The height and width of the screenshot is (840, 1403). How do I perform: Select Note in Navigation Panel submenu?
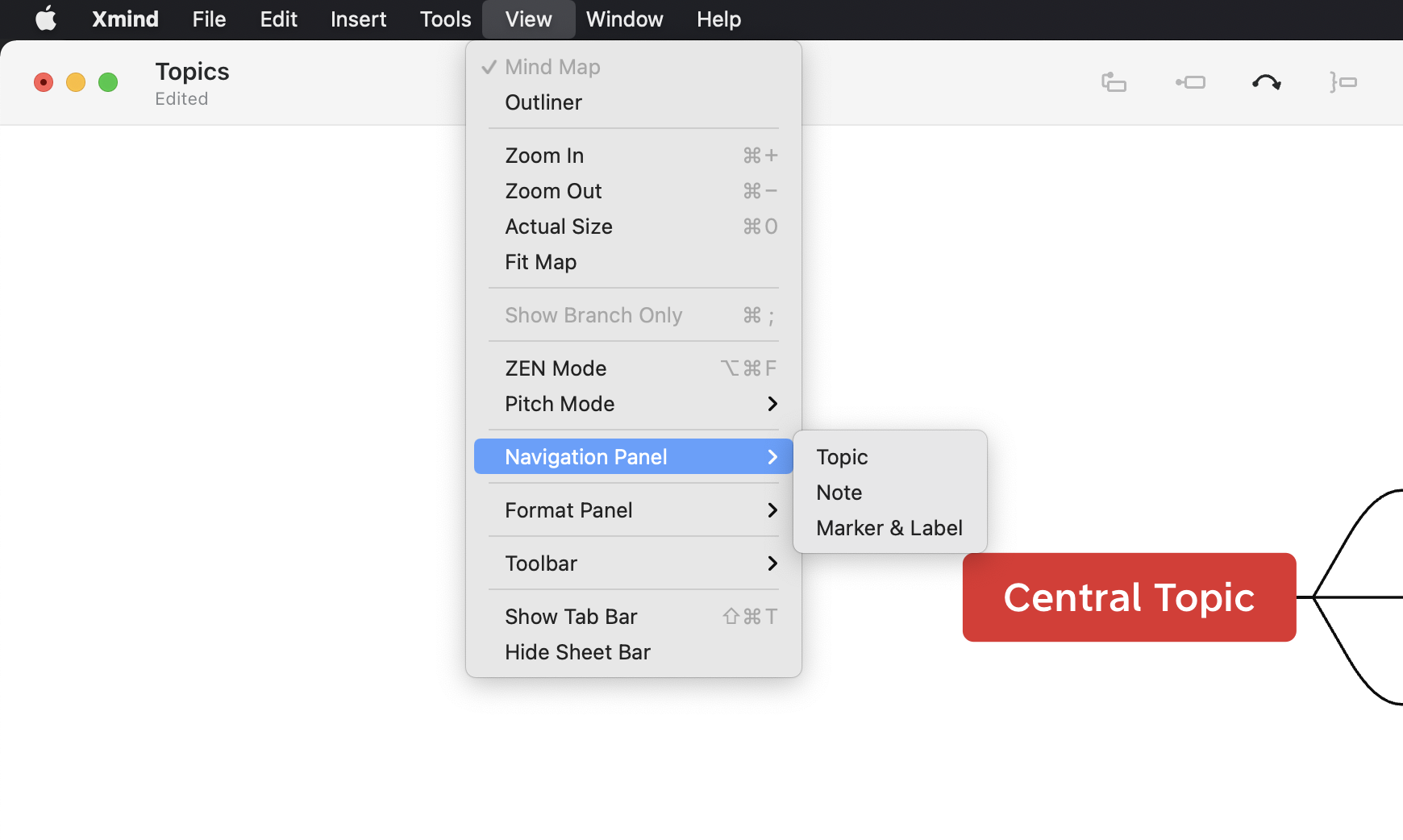(x=890, y=493)
